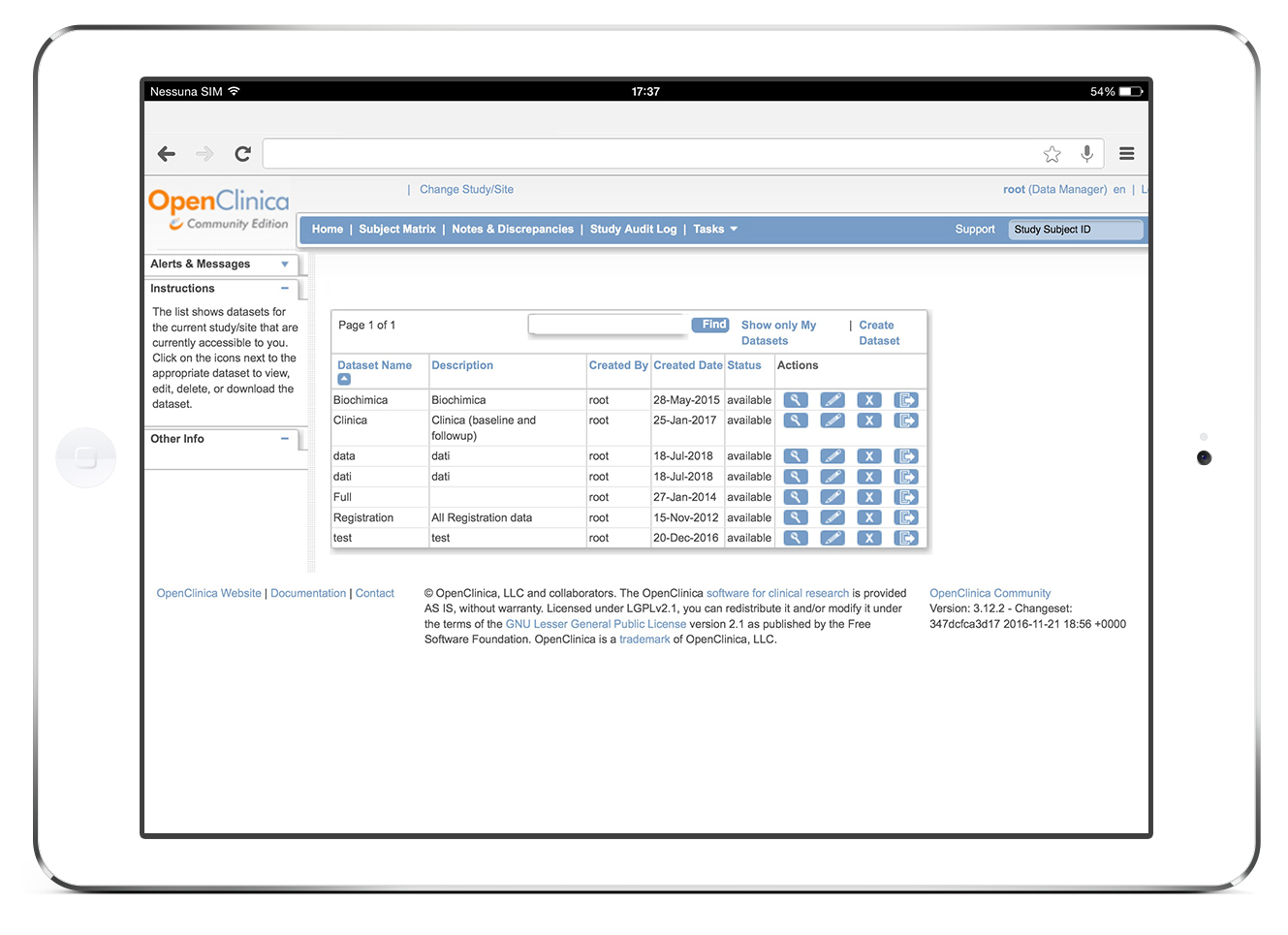The height and width of the screenshot is (935, 1288).
Task: Go to the Subject Matrix page
Action: tap(396, 229)
